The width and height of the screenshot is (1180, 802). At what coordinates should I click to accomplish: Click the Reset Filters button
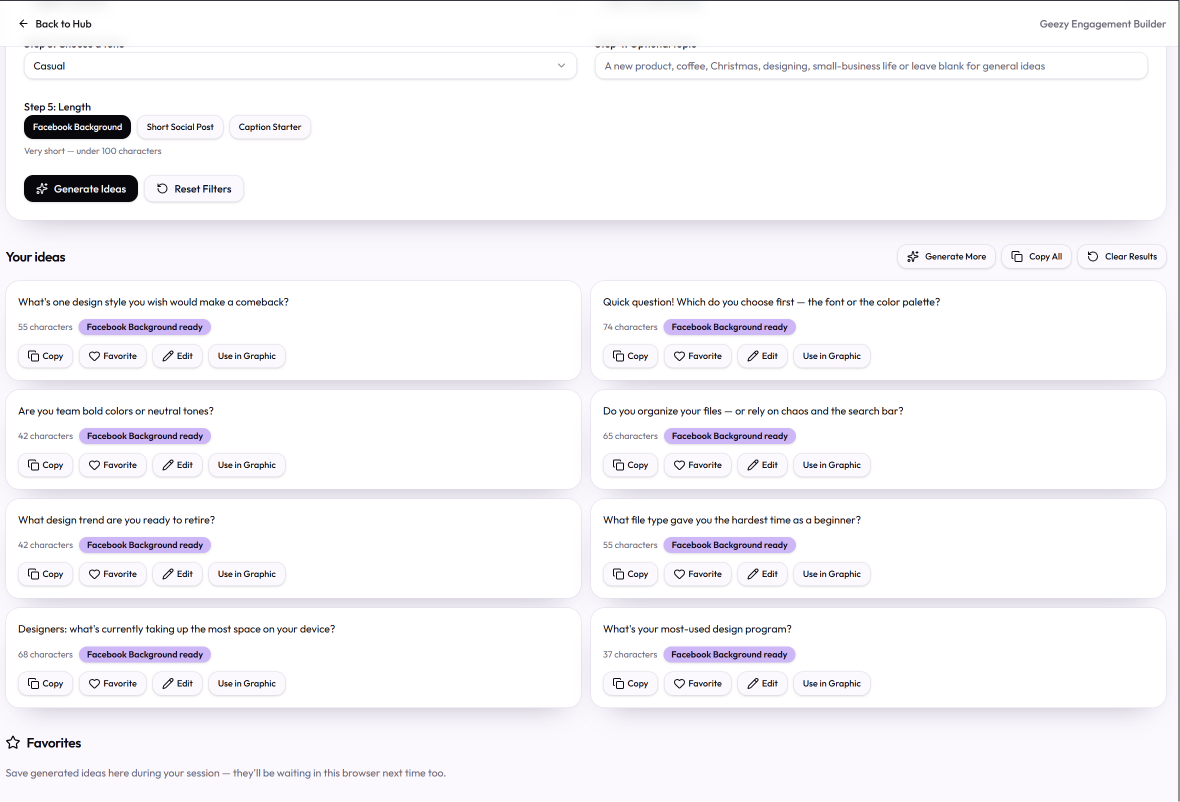[x=193, y=189]
